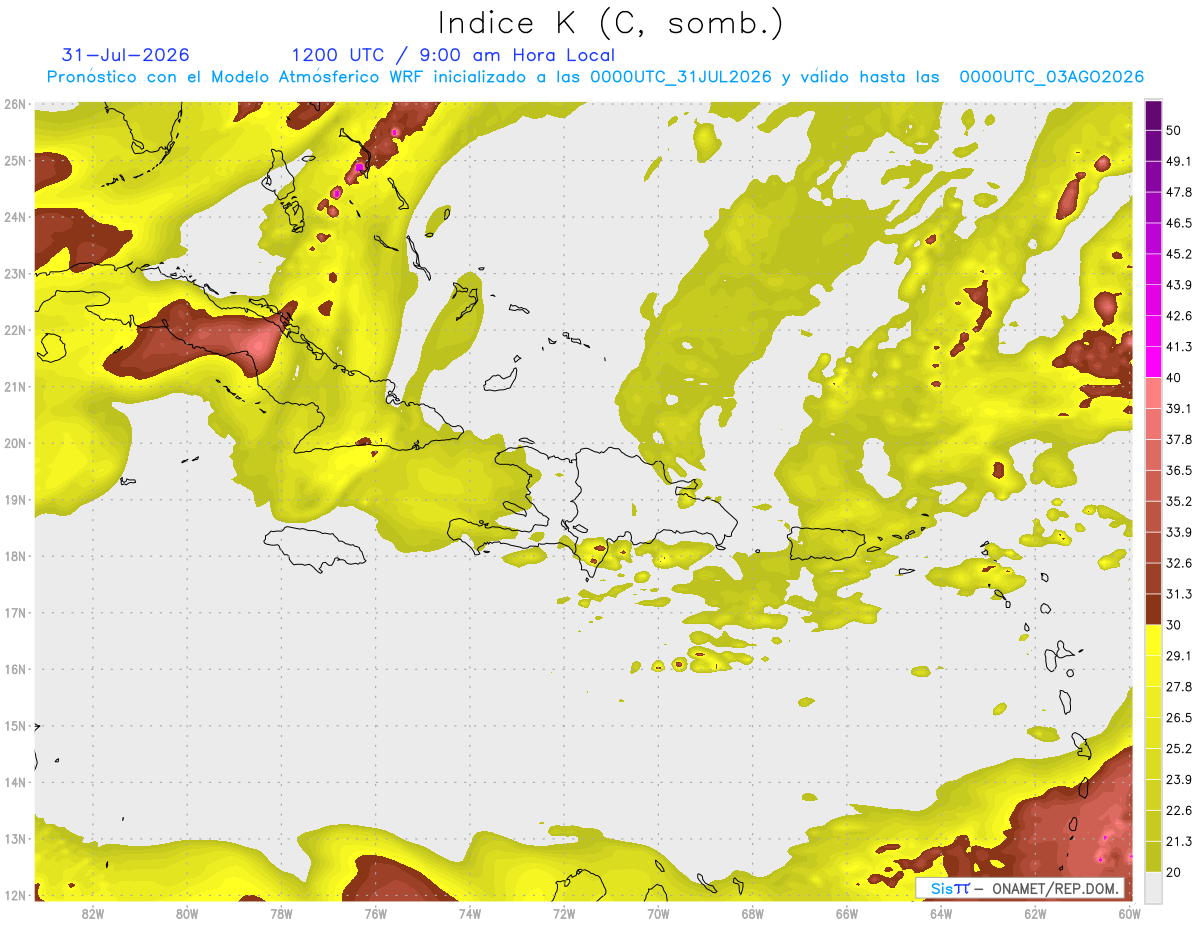Select the longitude label '66W'
The height and width of the screenshot is (927, 1200).
(x=846, y=913)
